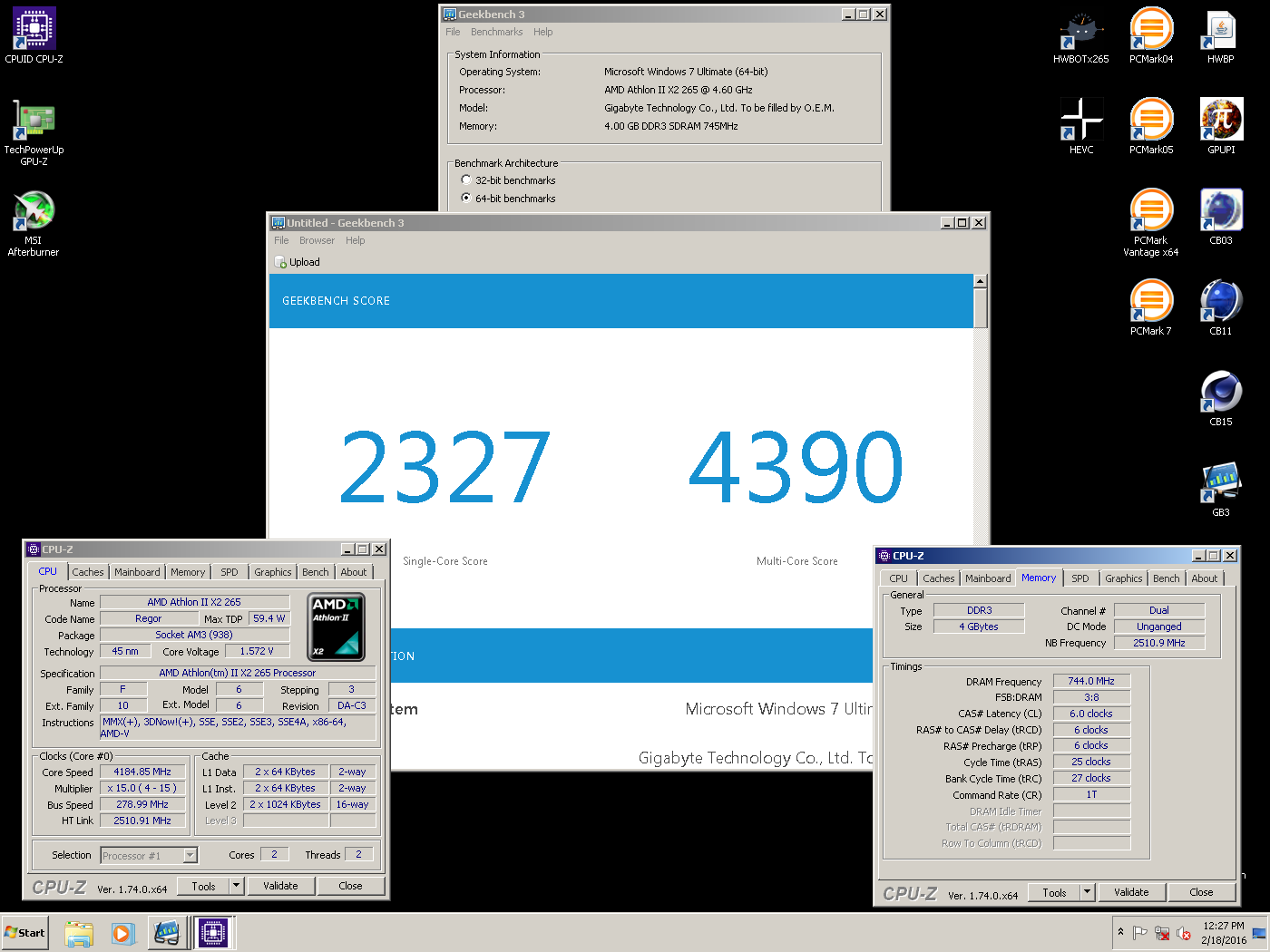
Task: Click Close button in left CPU-Z
Action: 350,886
